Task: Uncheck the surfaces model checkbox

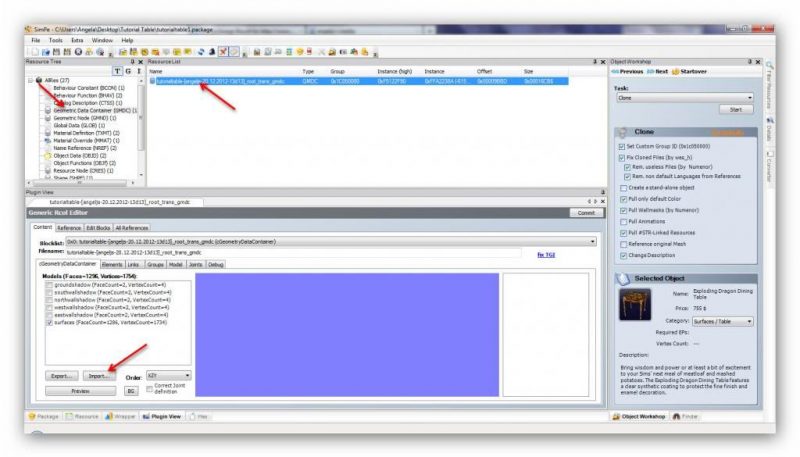Action: pyautogui.click(x=50, y=324)
